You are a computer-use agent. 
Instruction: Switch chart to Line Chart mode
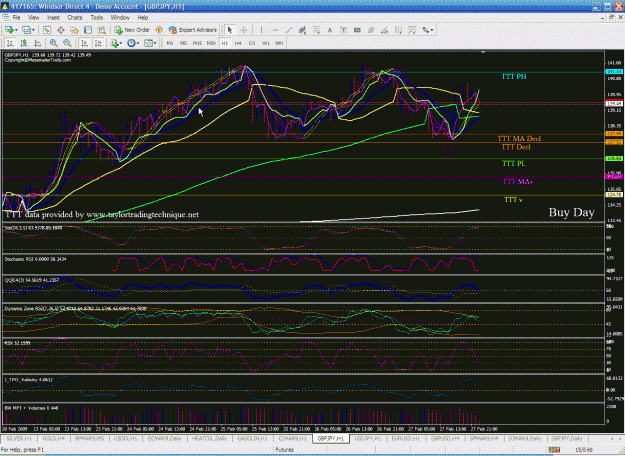point(37,43)
